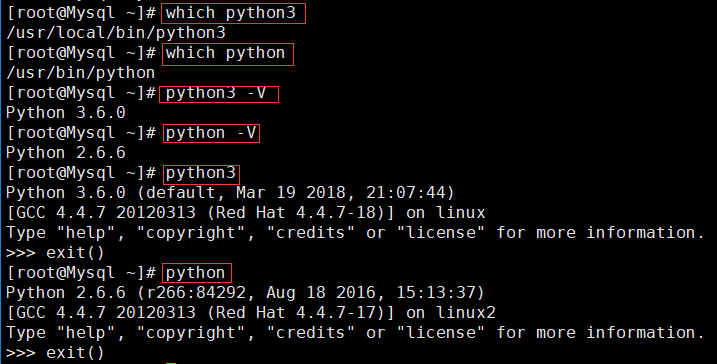Click the green cursor at the terminal bottom

[x=171, y=363]
